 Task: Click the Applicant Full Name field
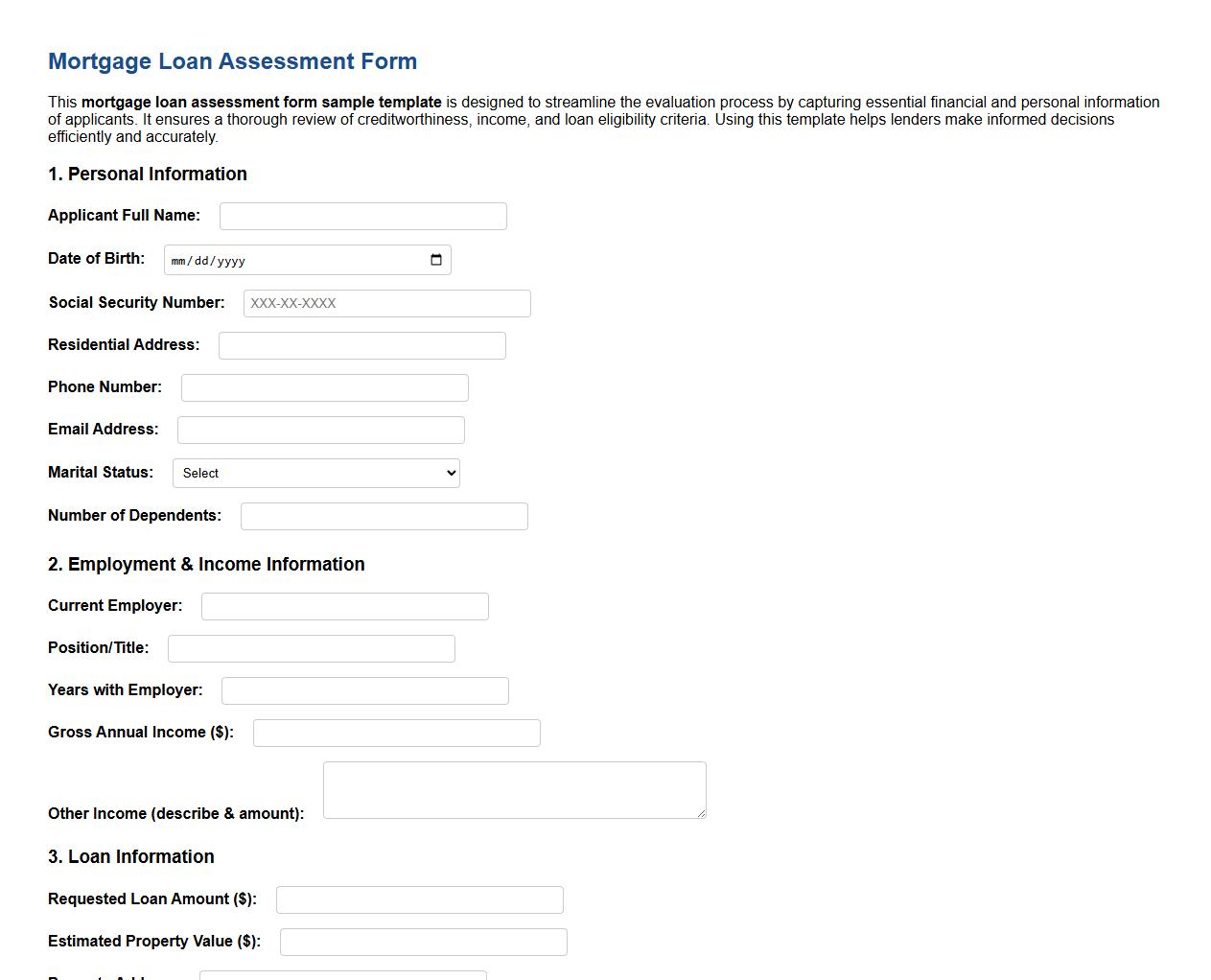(362, 216)
